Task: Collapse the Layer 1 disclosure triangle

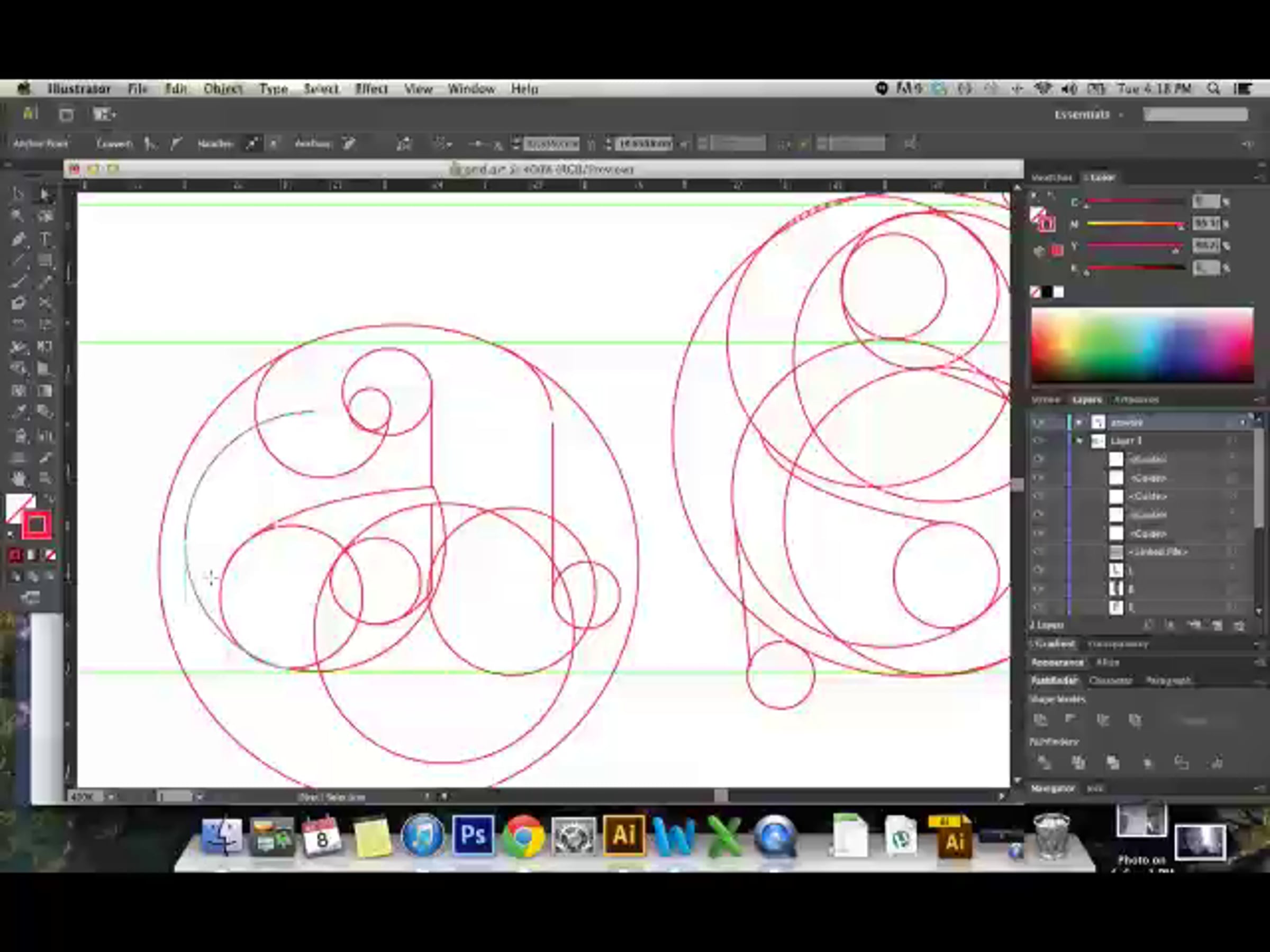Action: 1079,441
